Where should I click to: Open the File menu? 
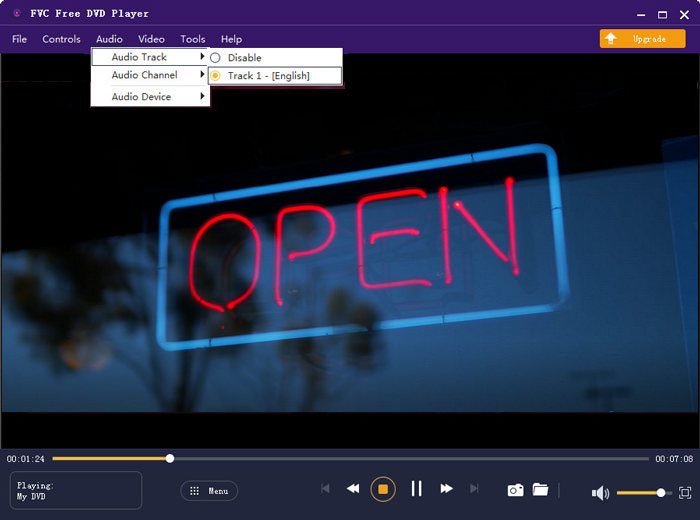coord(19,39)
